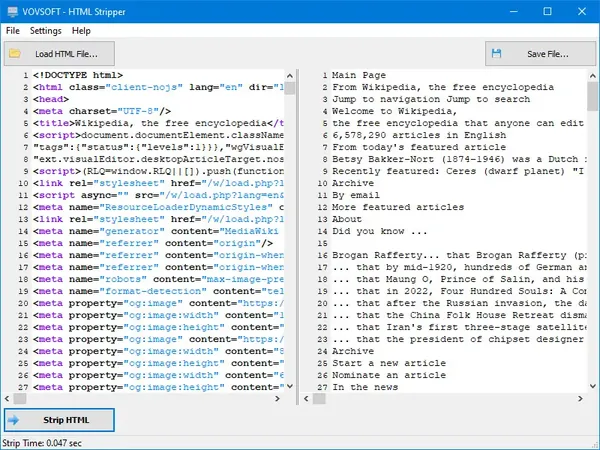Viewport: 600px width, 450px height.
Task: Click the Save File button
Action: click(540, 54)
